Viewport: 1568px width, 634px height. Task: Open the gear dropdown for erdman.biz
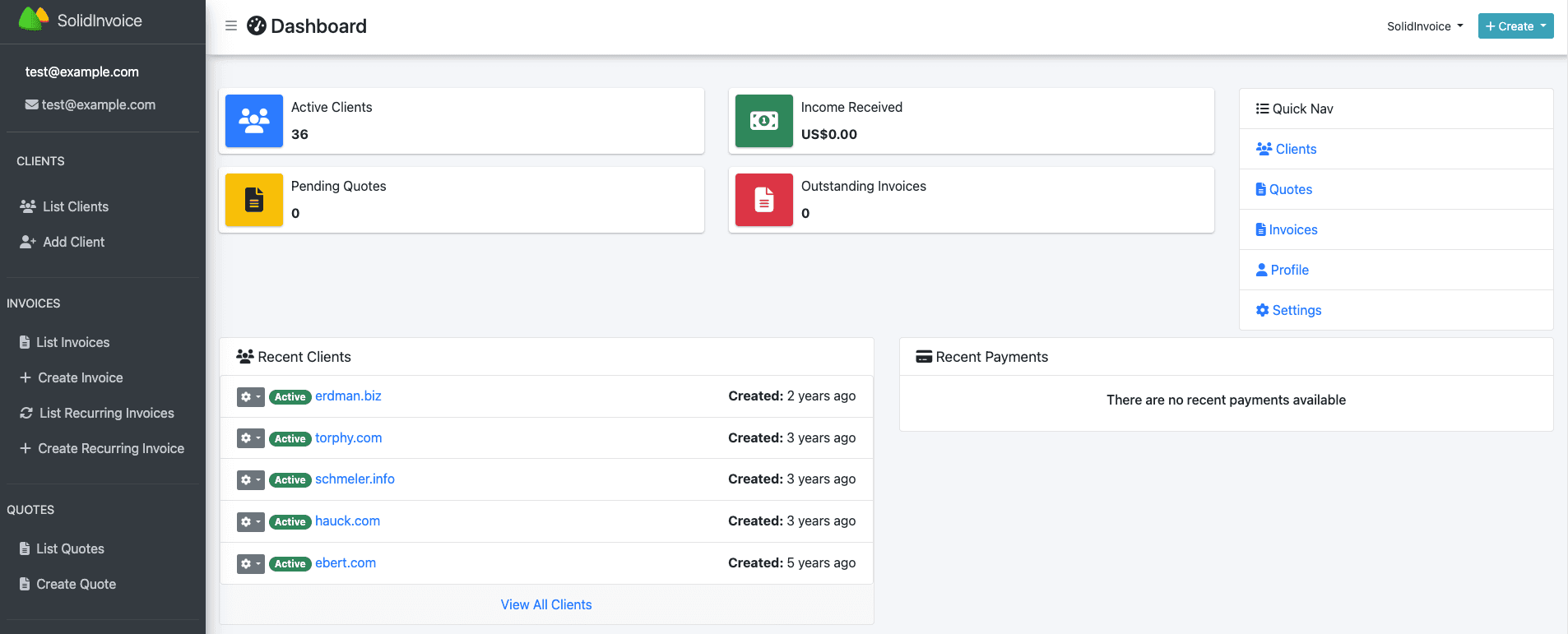click(250, 396)
